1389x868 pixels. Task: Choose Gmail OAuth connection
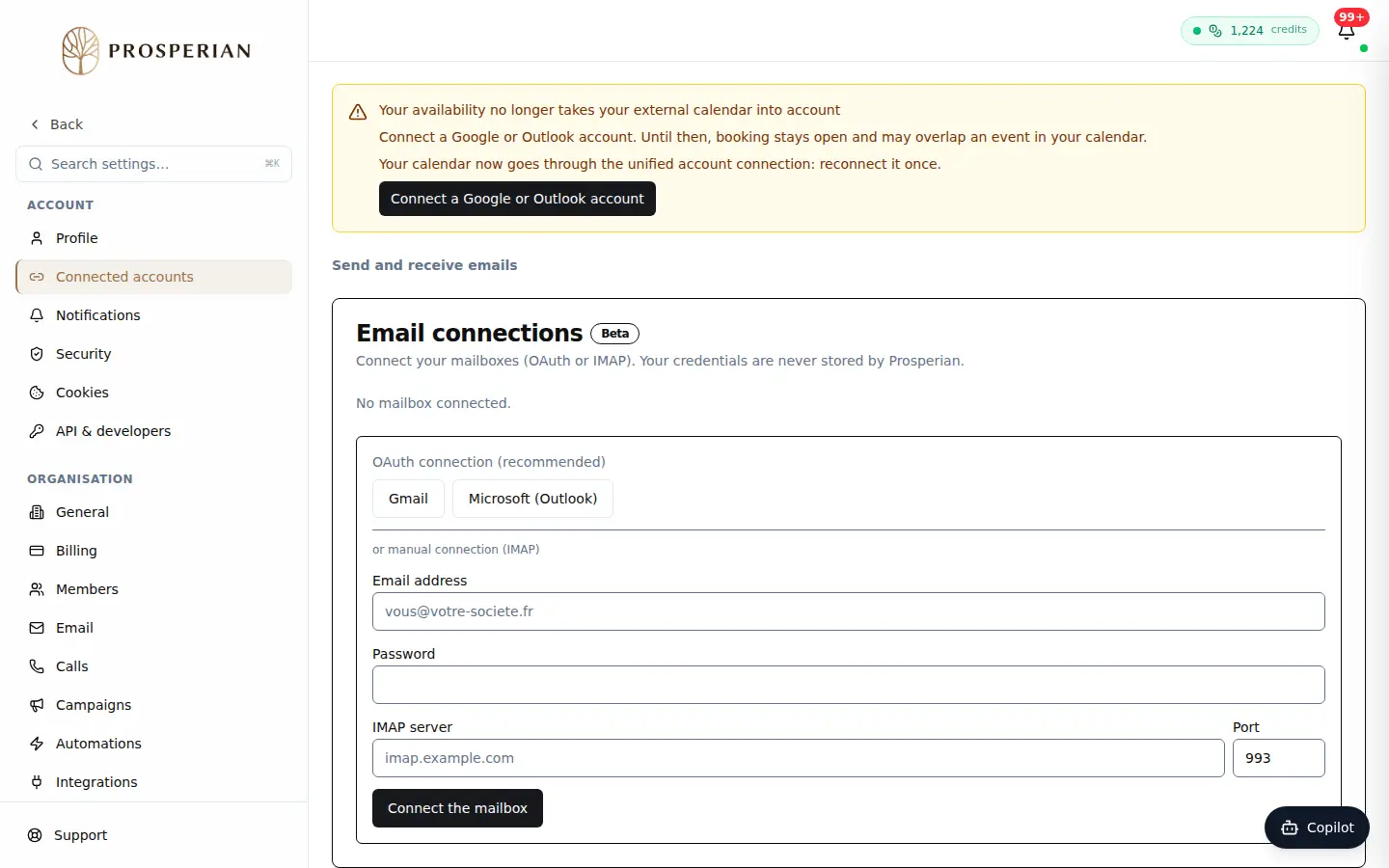tap(408, 499)
